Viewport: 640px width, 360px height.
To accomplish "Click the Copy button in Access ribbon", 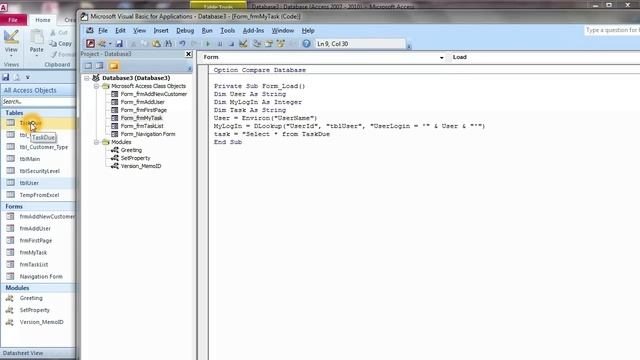I will 60,44.
